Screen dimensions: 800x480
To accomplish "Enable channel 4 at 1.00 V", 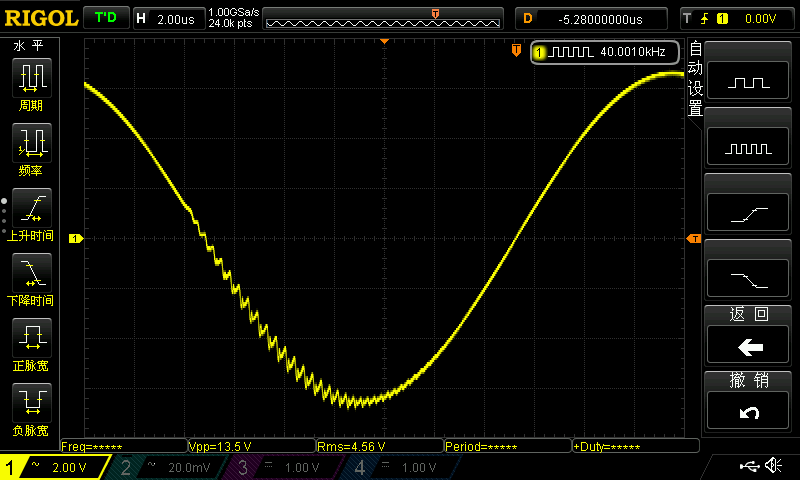I will pyautogui.click(x=401, y=467).
